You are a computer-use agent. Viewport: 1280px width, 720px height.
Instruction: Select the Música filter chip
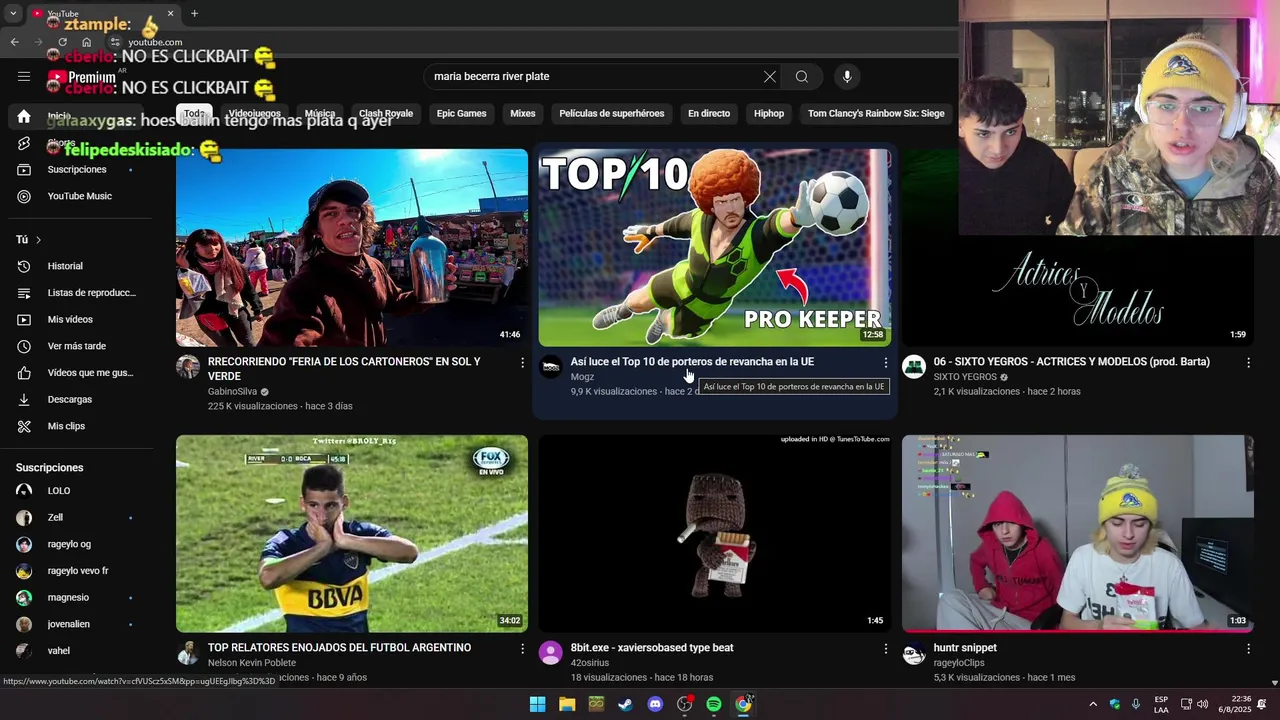(x=320, y=114)
